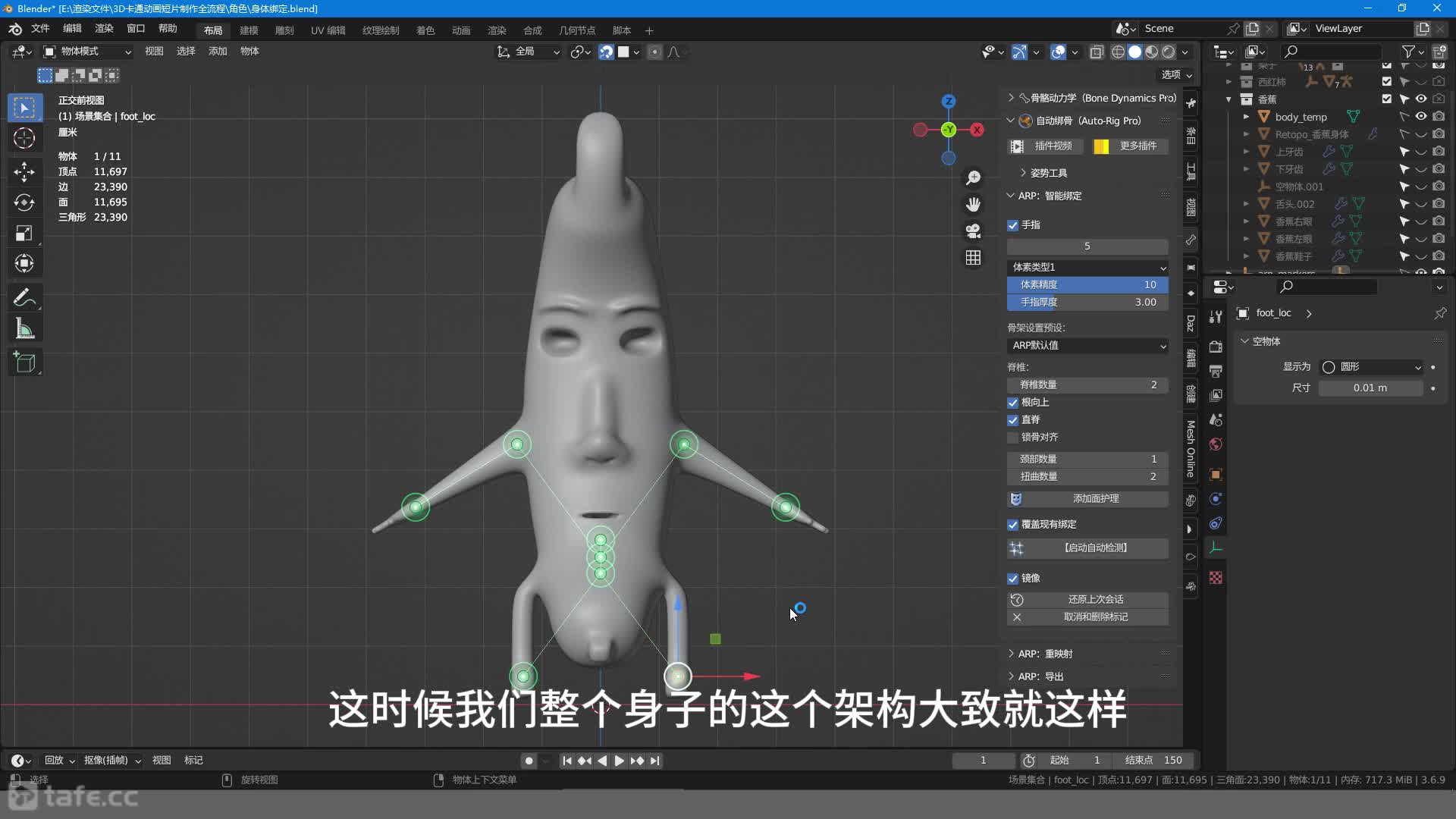Image resolution: width=1456 pixels, height=819 pixels.
Task: Click the 更多插件 button
Action: coord(1130,146)
